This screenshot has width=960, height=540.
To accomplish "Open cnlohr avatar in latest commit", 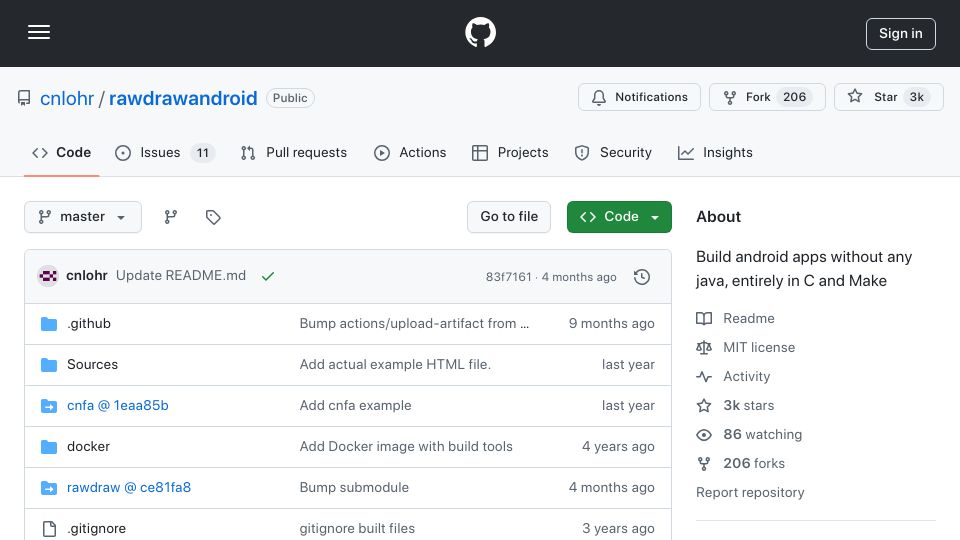I will pyautogui.click(x=48, y=276).
